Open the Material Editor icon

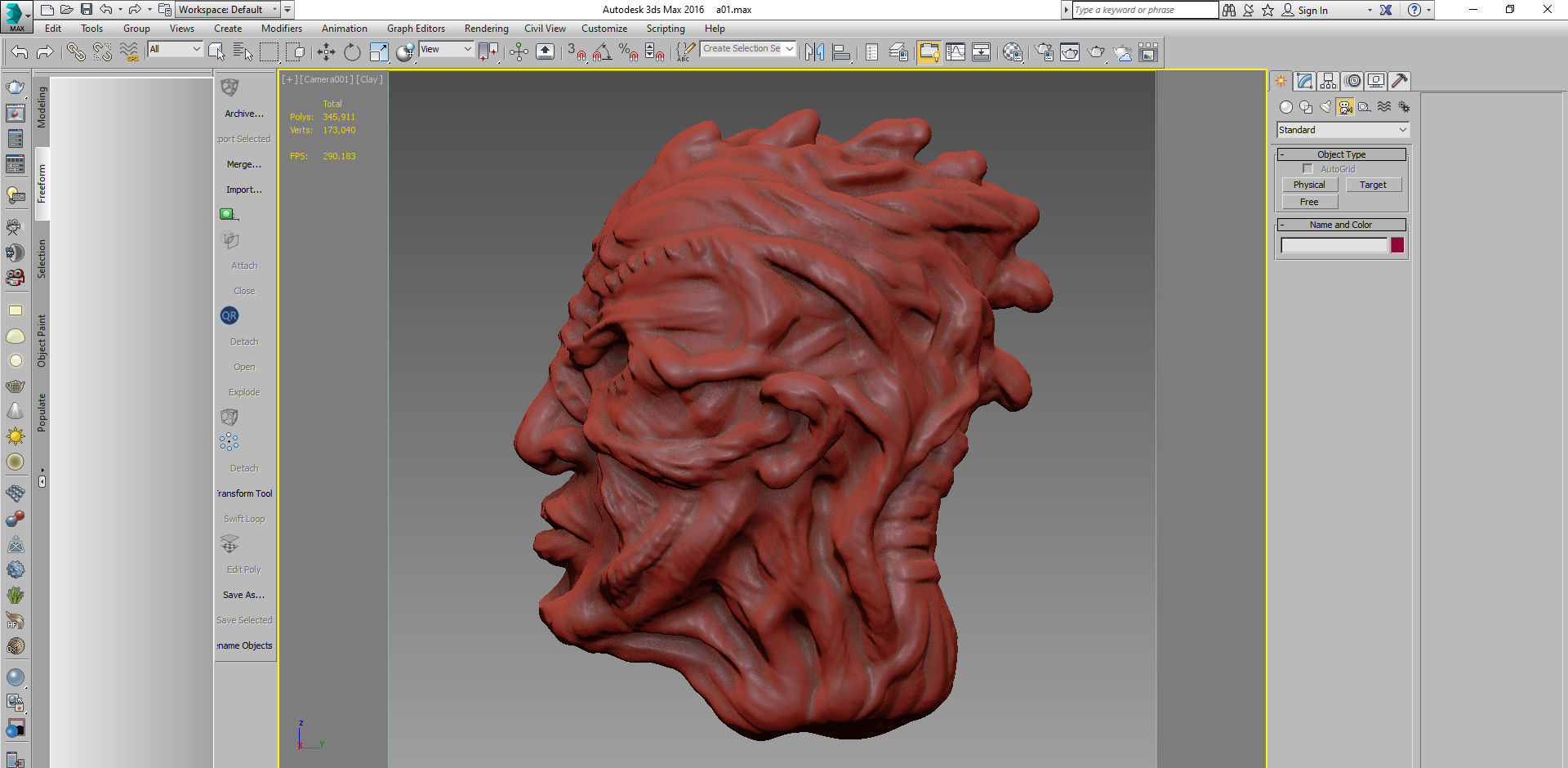point(1013,52)
